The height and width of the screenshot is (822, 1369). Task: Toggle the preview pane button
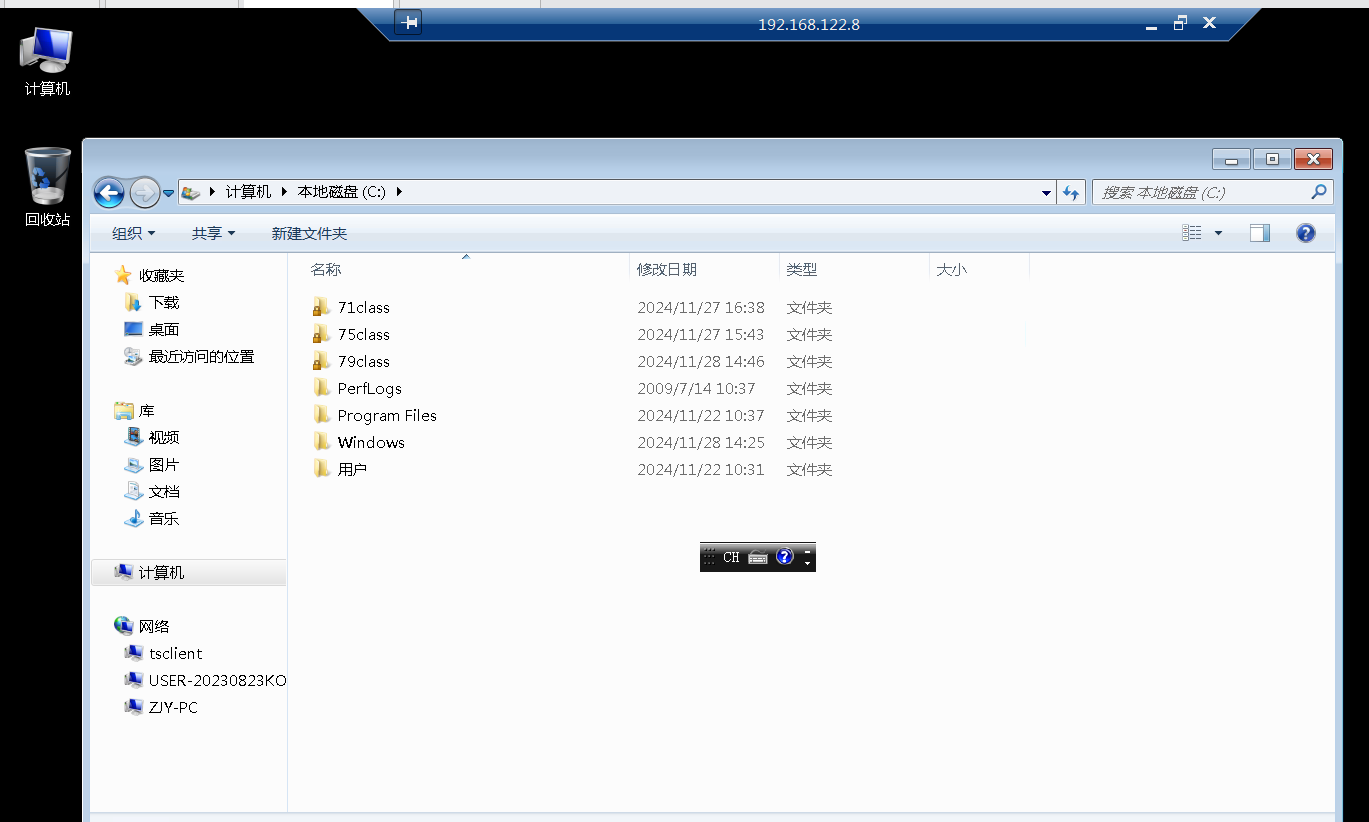(1260, 233)
